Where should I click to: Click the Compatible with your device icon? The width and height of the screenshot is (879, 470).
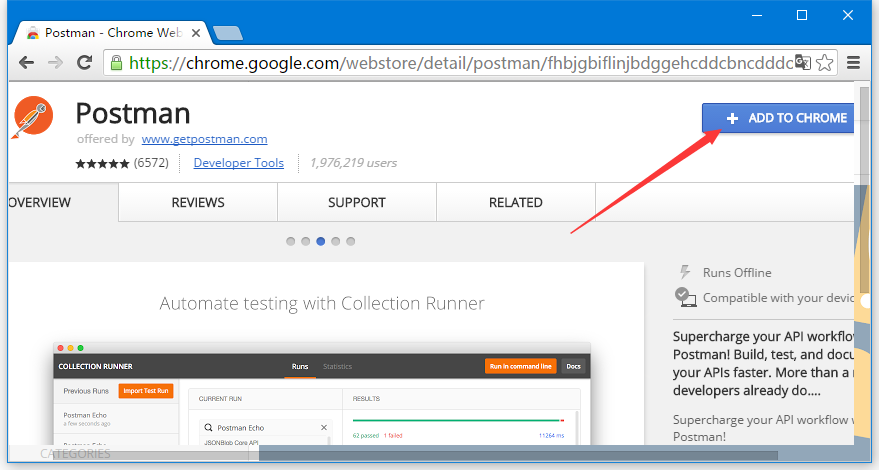(685, 297)
